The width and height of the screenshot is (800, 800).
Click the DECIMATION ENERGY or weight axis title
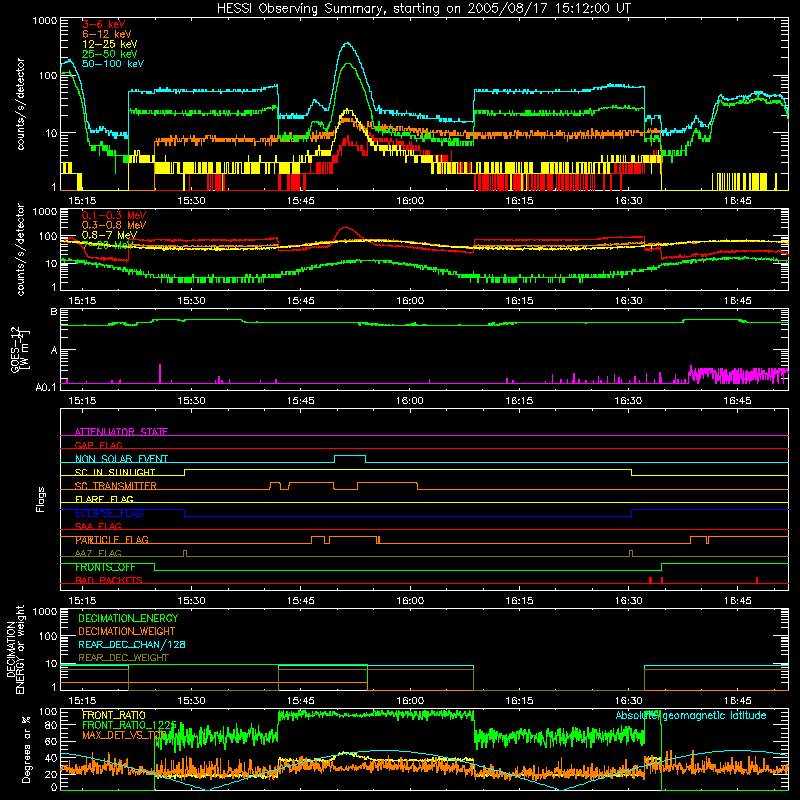[15, 650]
